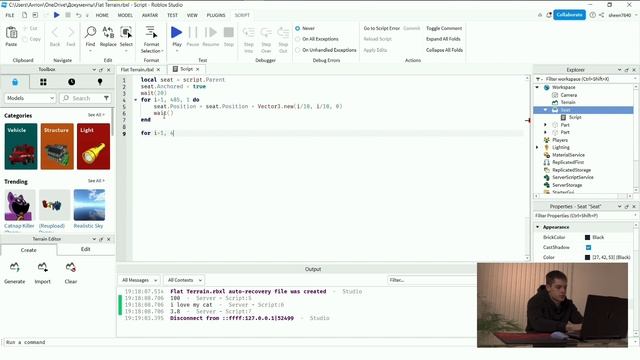Switch Terrain Editor to Edit tab
The width and height of the screenshot is (640, 360).
pos(85,249)
